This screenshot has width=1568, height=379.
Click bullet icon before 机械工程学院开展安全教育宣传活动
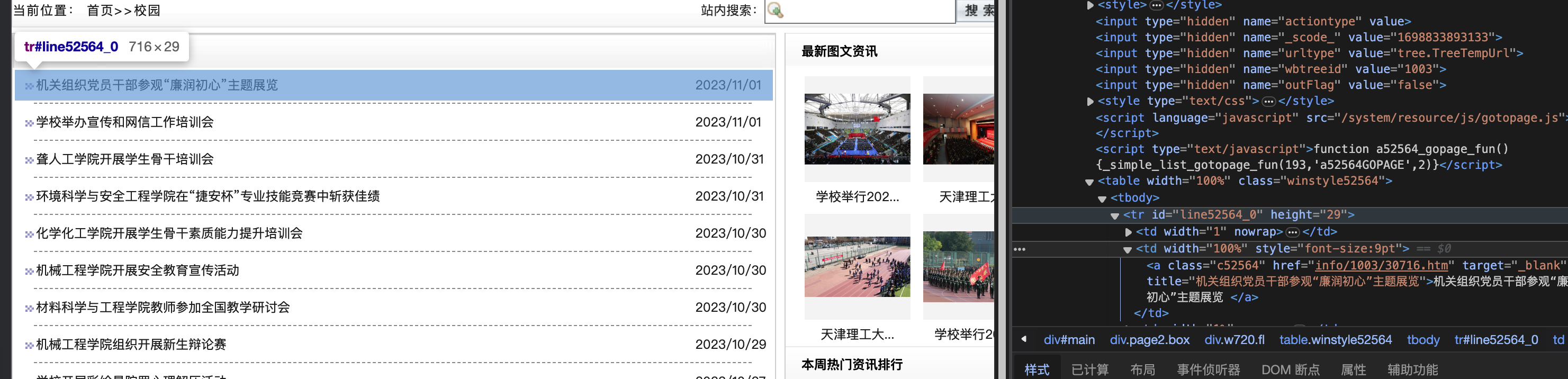tap(29, 272)
